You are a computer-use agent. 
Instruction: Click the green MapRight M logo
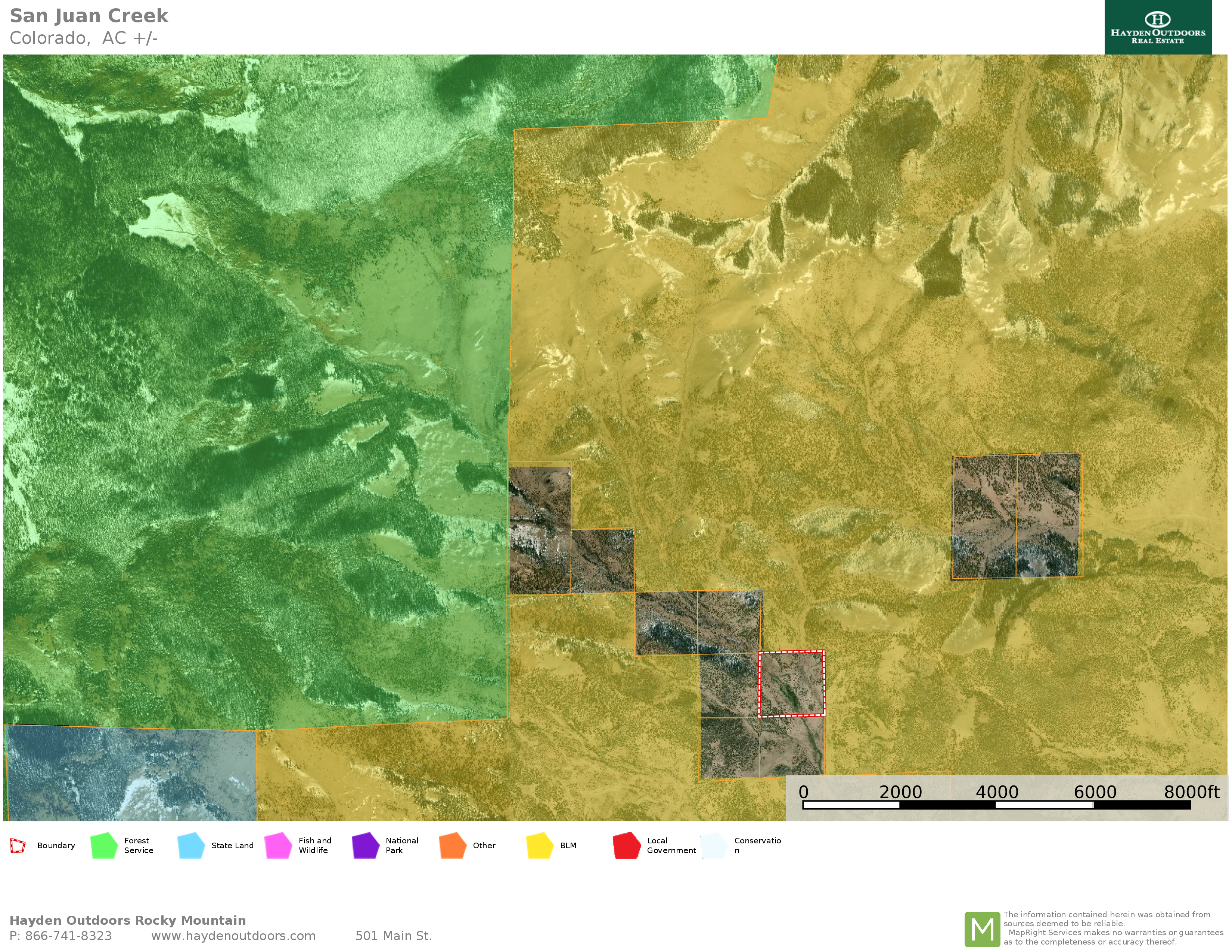(x=982, y=929)
